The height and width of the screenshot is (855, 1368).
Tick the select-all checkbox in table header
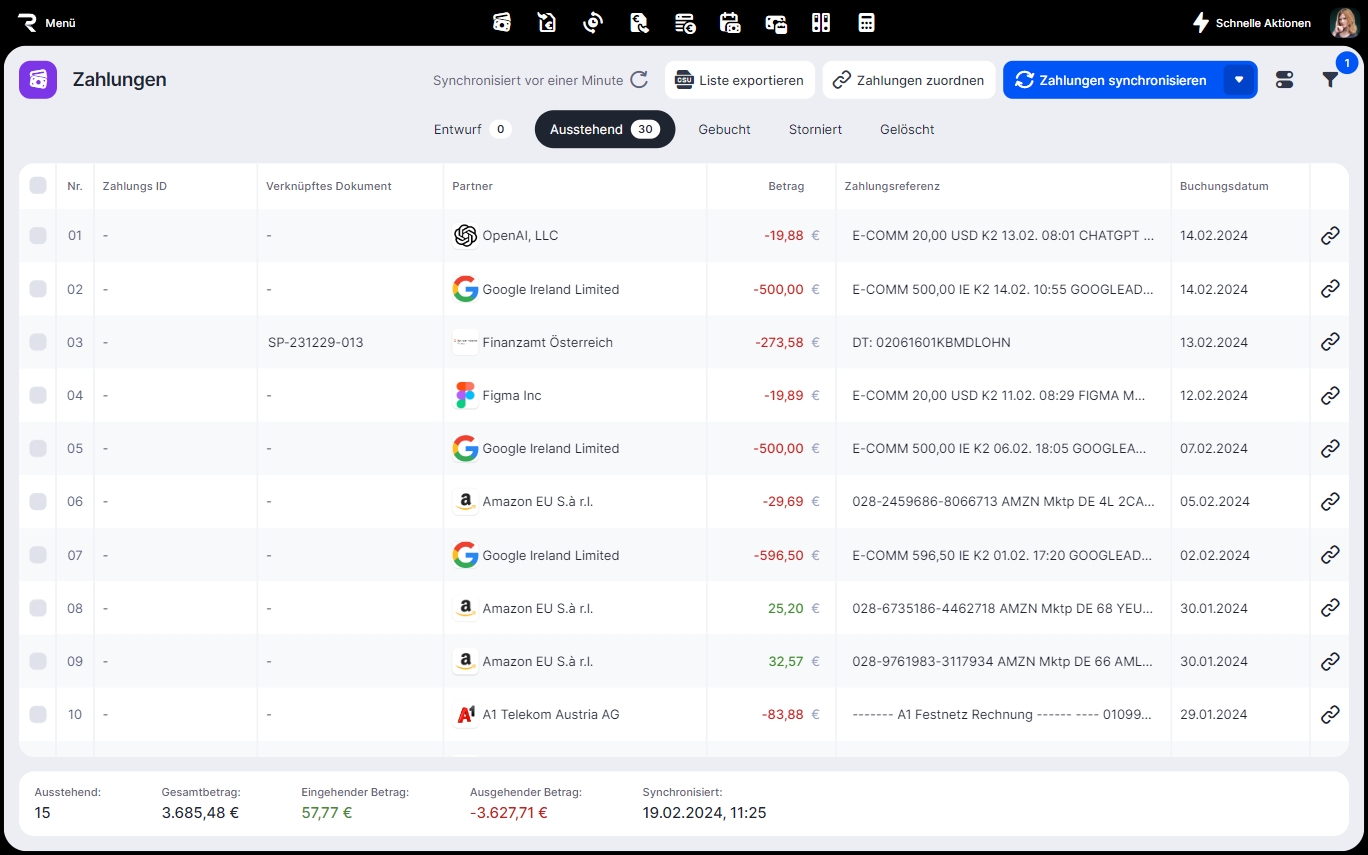tap(38, 185)
